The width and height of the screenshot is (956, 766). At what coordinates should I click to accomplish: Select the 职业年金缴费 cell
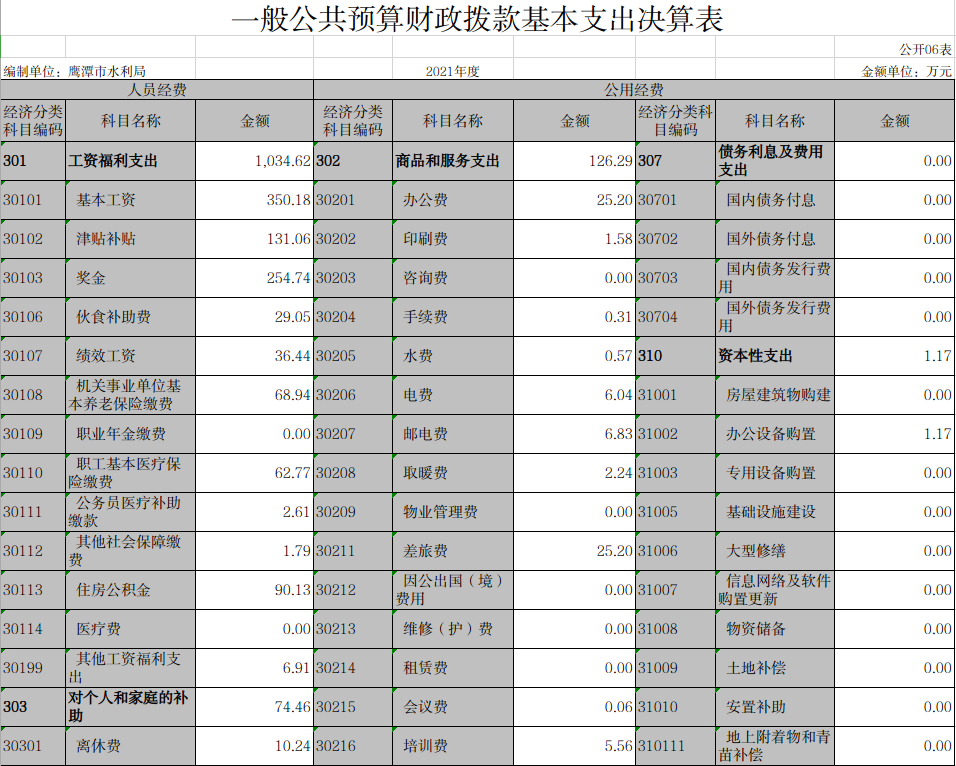tap(130, 434)
